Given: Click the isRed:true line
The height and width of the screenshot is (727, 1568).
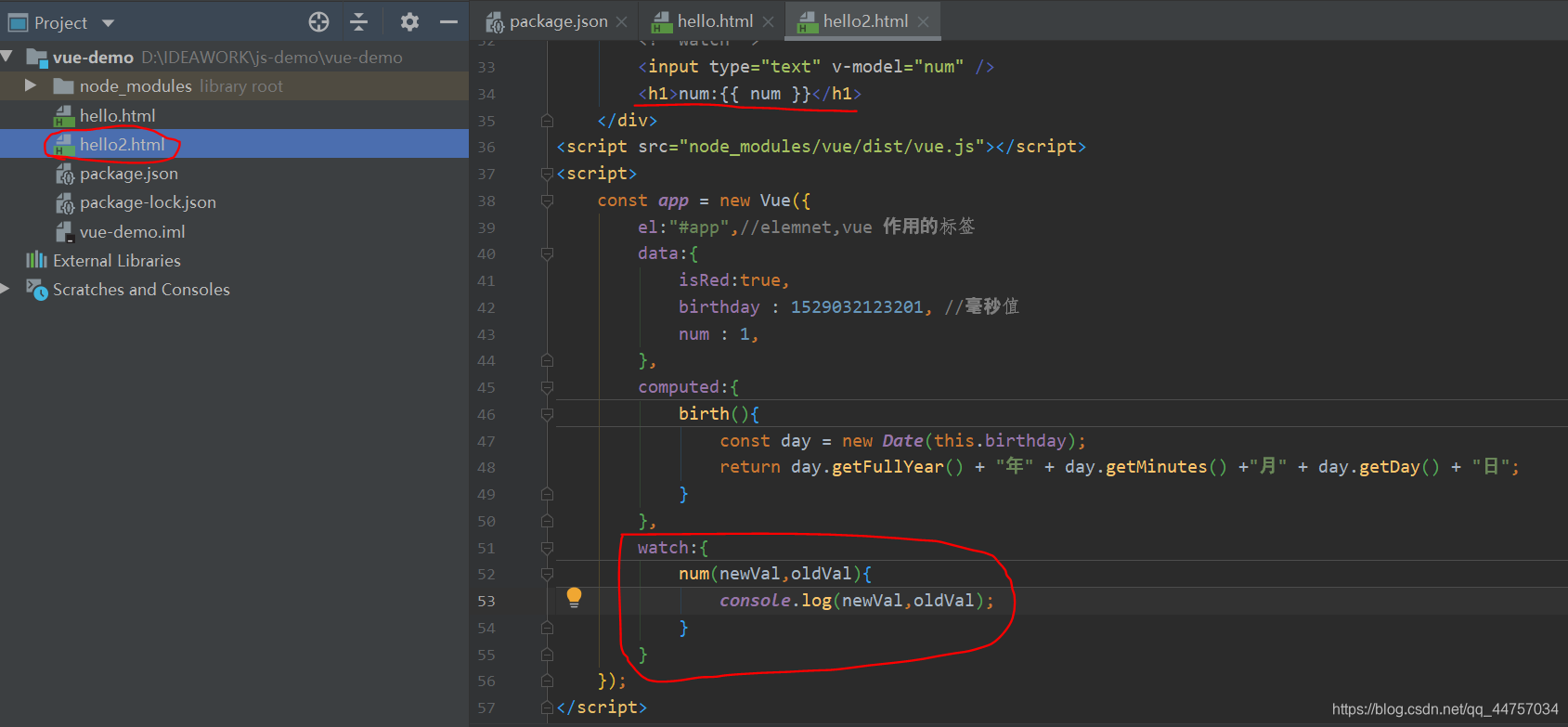Looking at the screenshot, I should pyautogui.click(x=733, y=280).
